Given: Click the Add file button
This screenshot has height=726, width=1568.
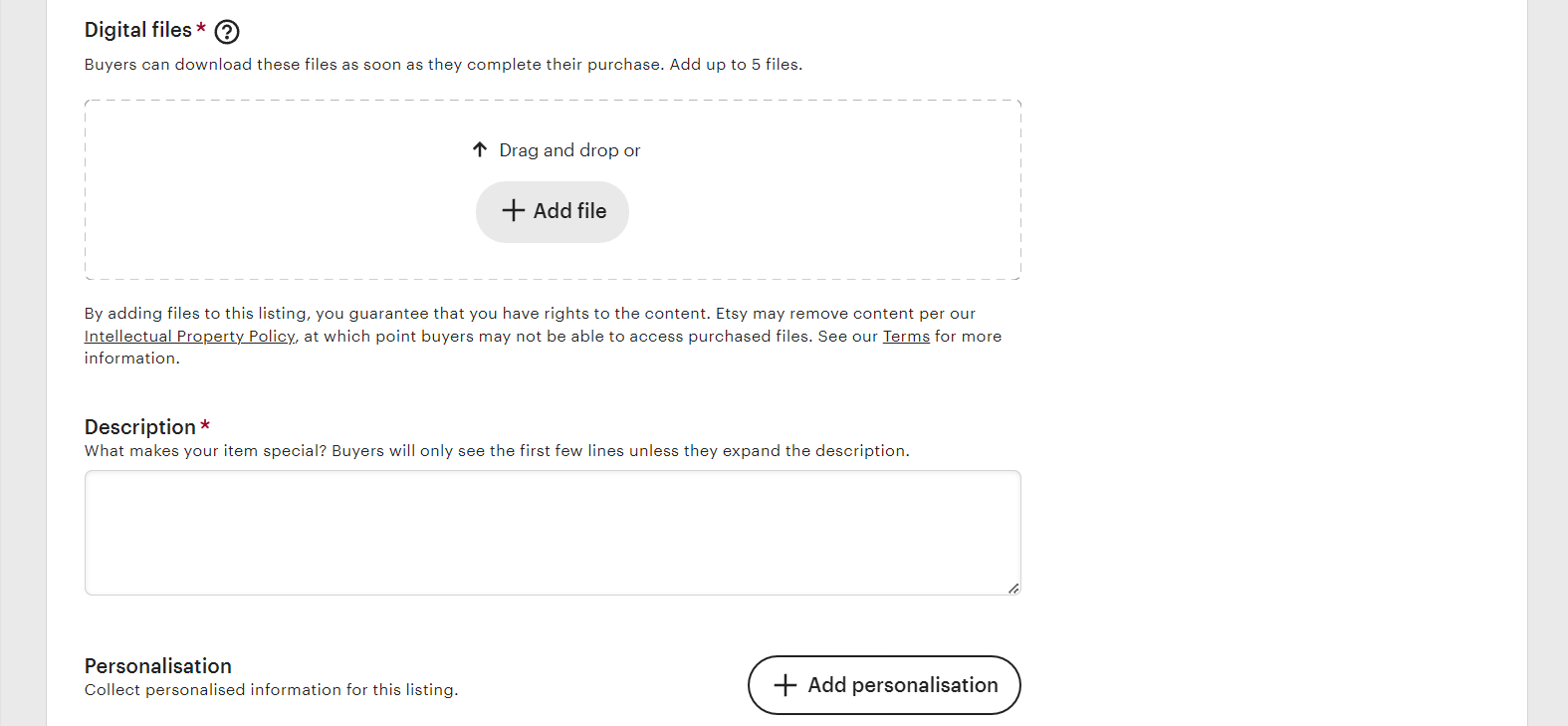Looking at the screenshot, I should 552,211.
